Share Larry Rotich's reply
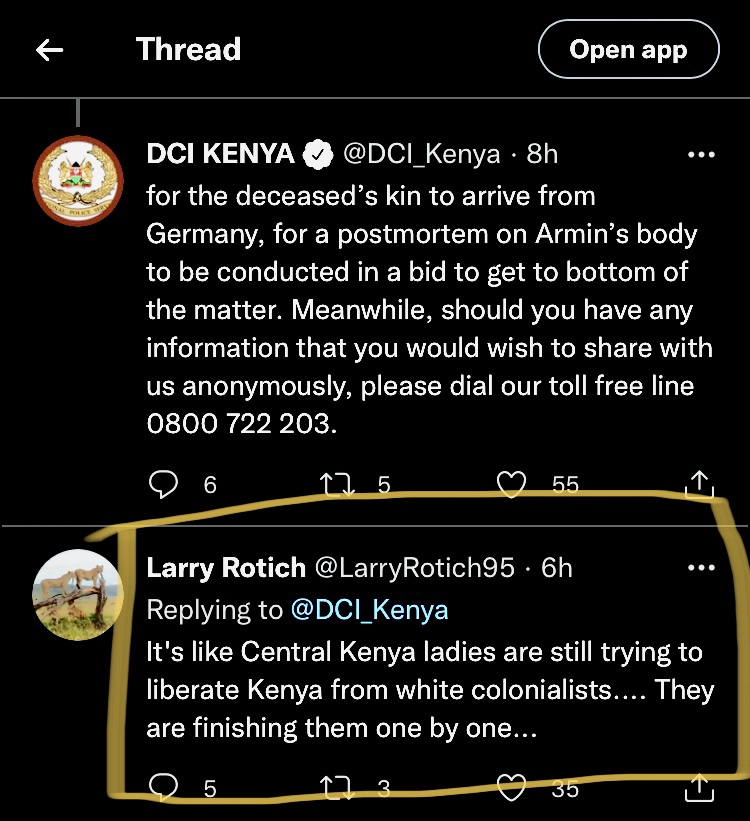The image size is (750, 821). (x=700, y=788)
